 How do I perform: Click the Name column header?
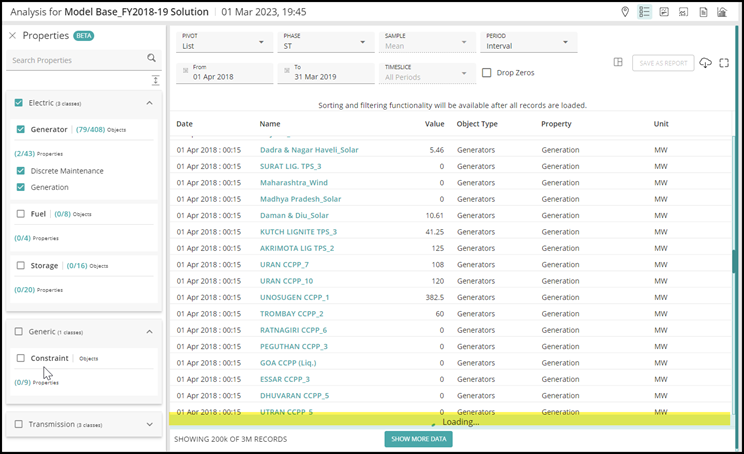tap(270, 124)
